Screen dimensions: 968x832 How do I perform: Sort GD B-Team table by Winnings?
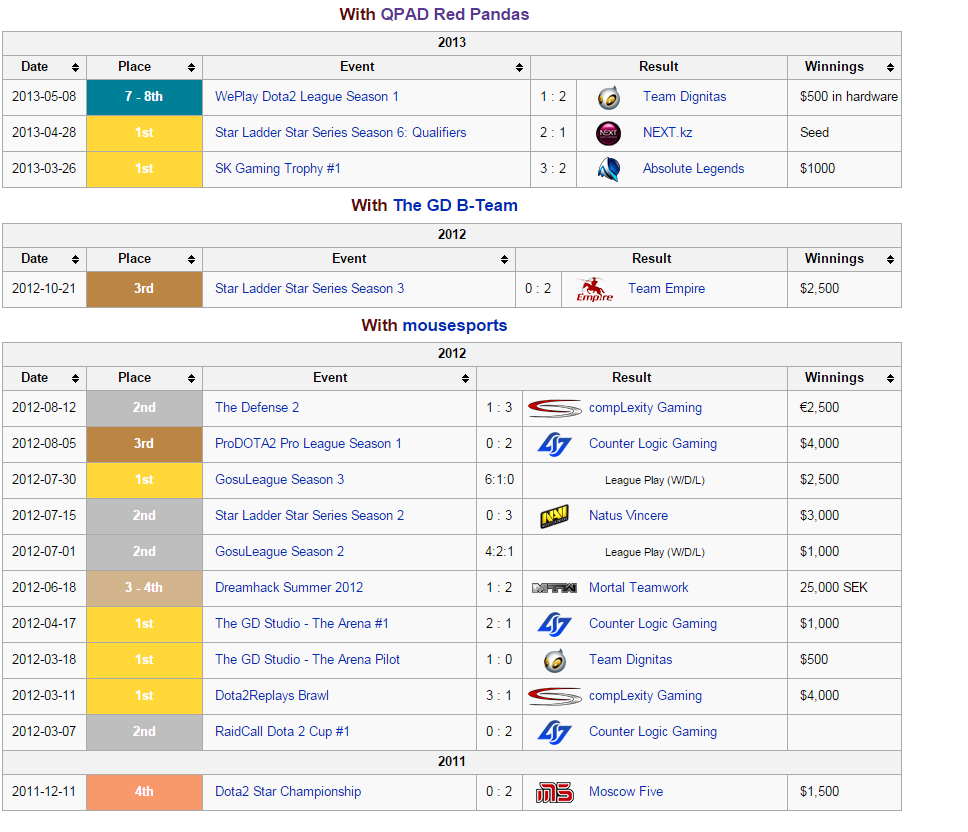(x=890, y=259)
